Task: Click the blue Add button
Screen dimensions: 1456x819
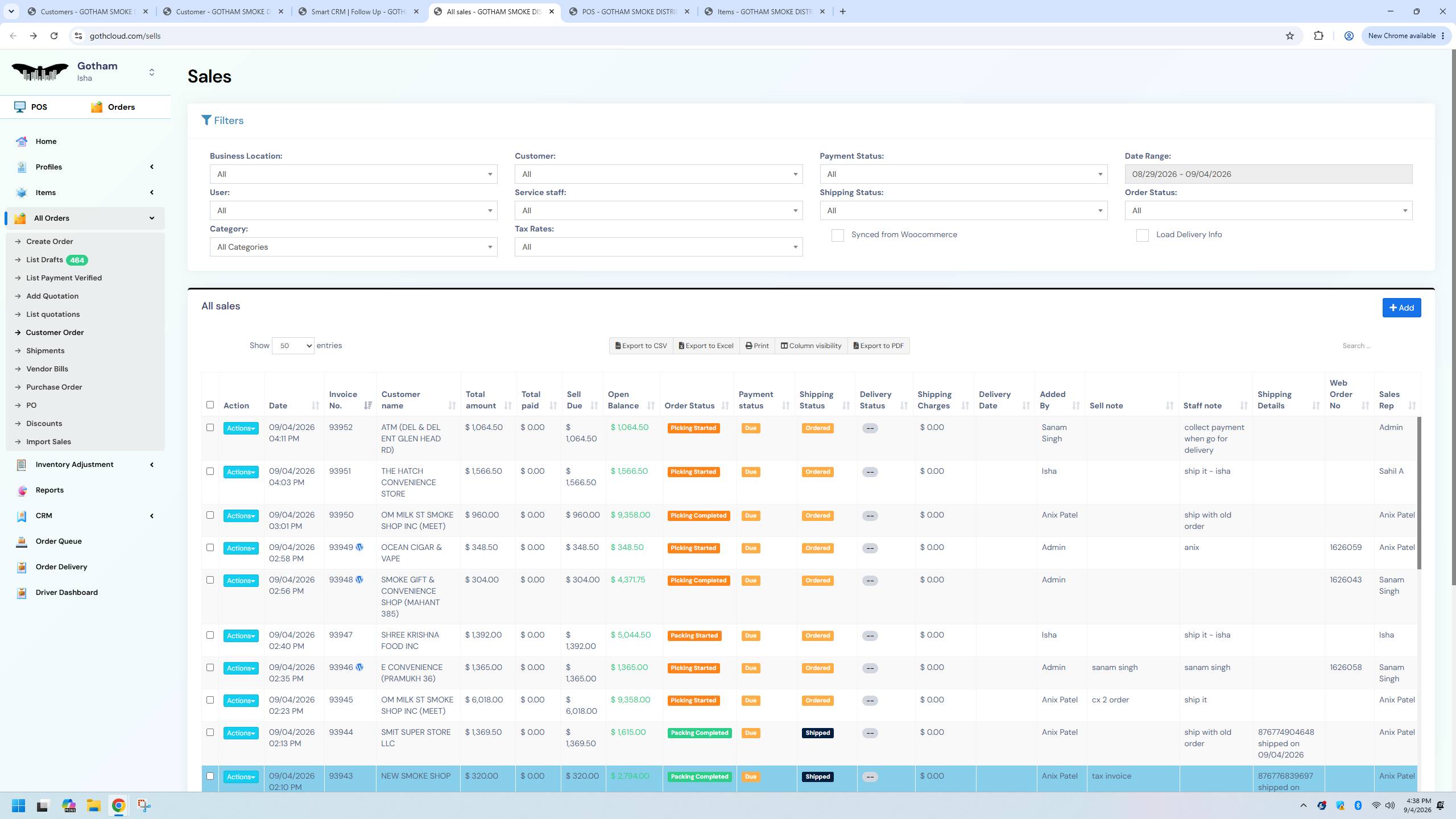Action: (x=1401, y=308)
